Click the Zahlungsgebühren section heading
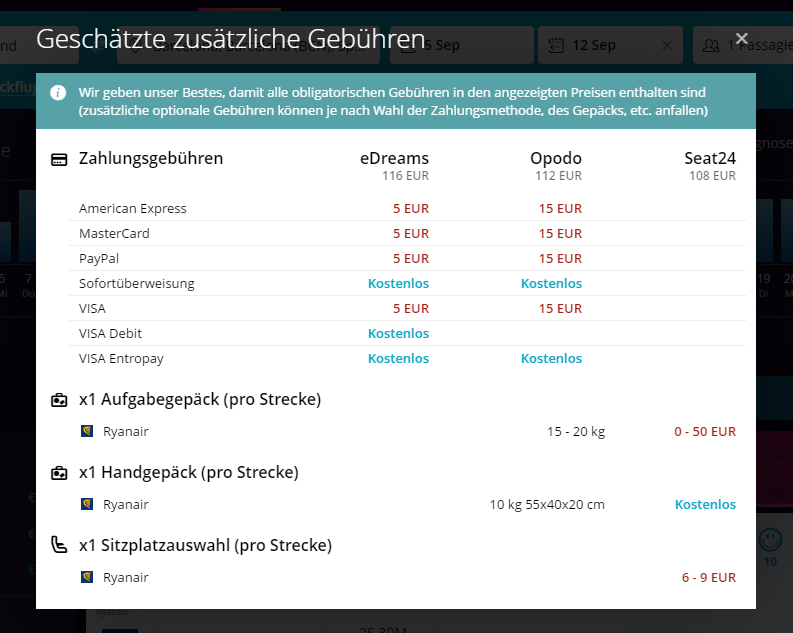The height and width of the screenshot is (633, 793). pyautogui.click(x=151, y=159)
